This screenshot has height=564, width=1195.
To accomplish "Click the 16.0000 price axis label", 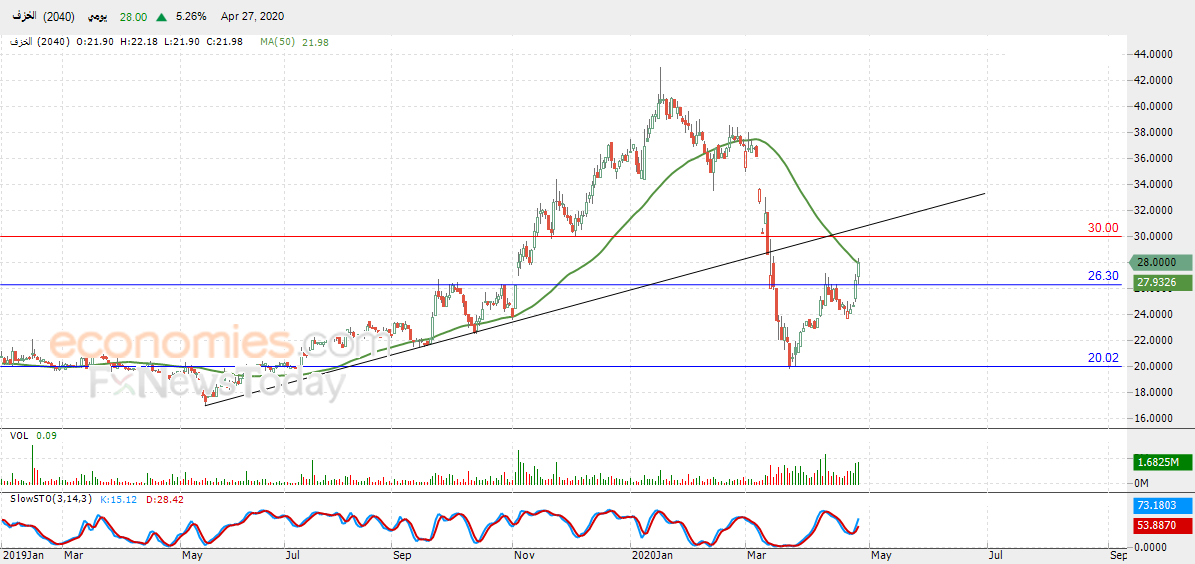I will 1151,418.
